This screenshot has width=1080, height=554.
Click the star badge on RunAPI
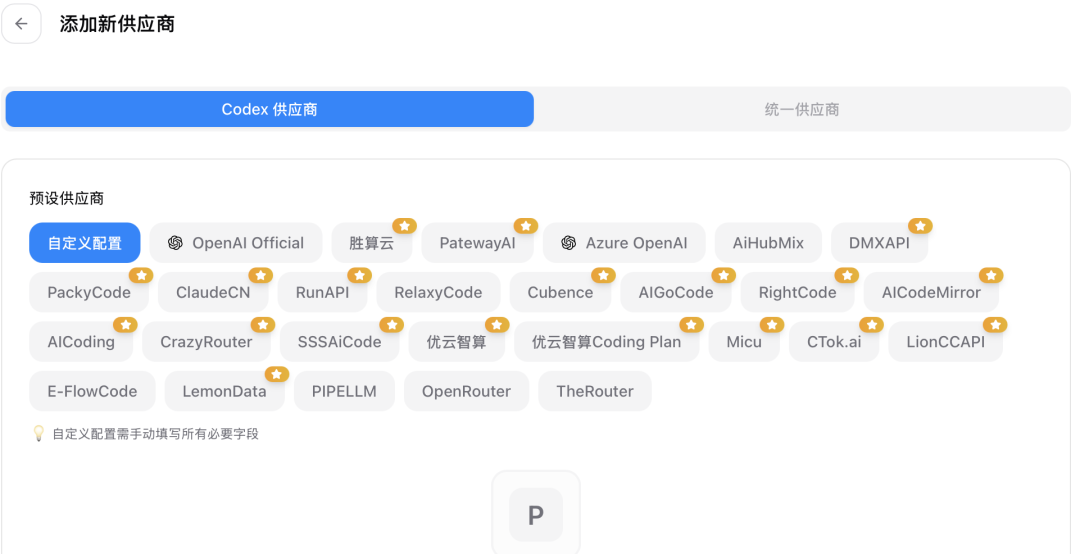click(360, 275)
